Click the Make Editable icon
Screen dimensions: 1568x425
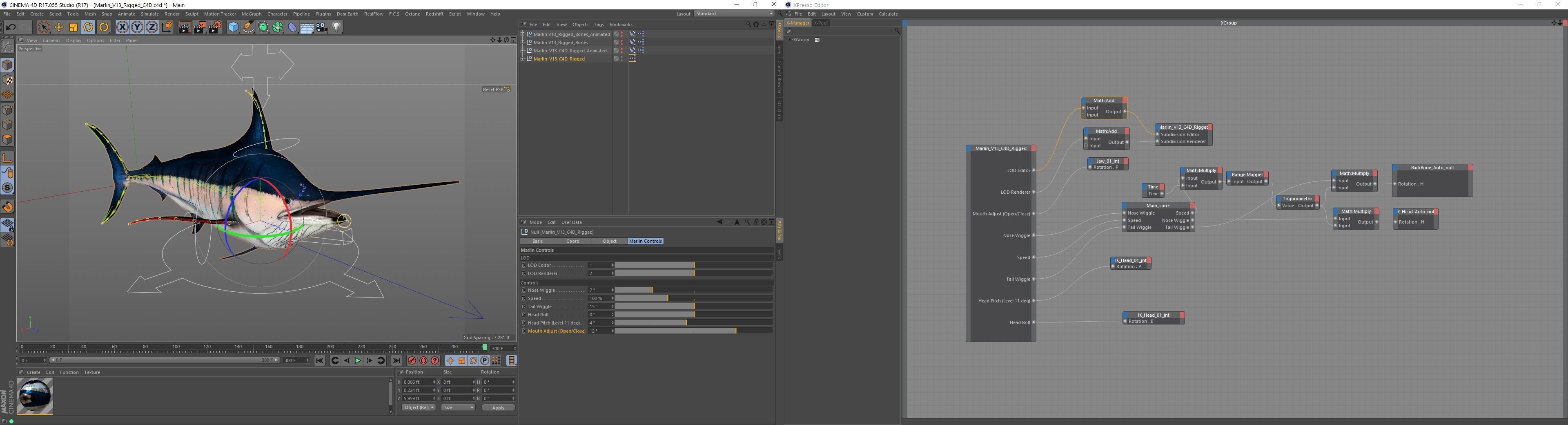pyautogui.click(x=7, y=47)
